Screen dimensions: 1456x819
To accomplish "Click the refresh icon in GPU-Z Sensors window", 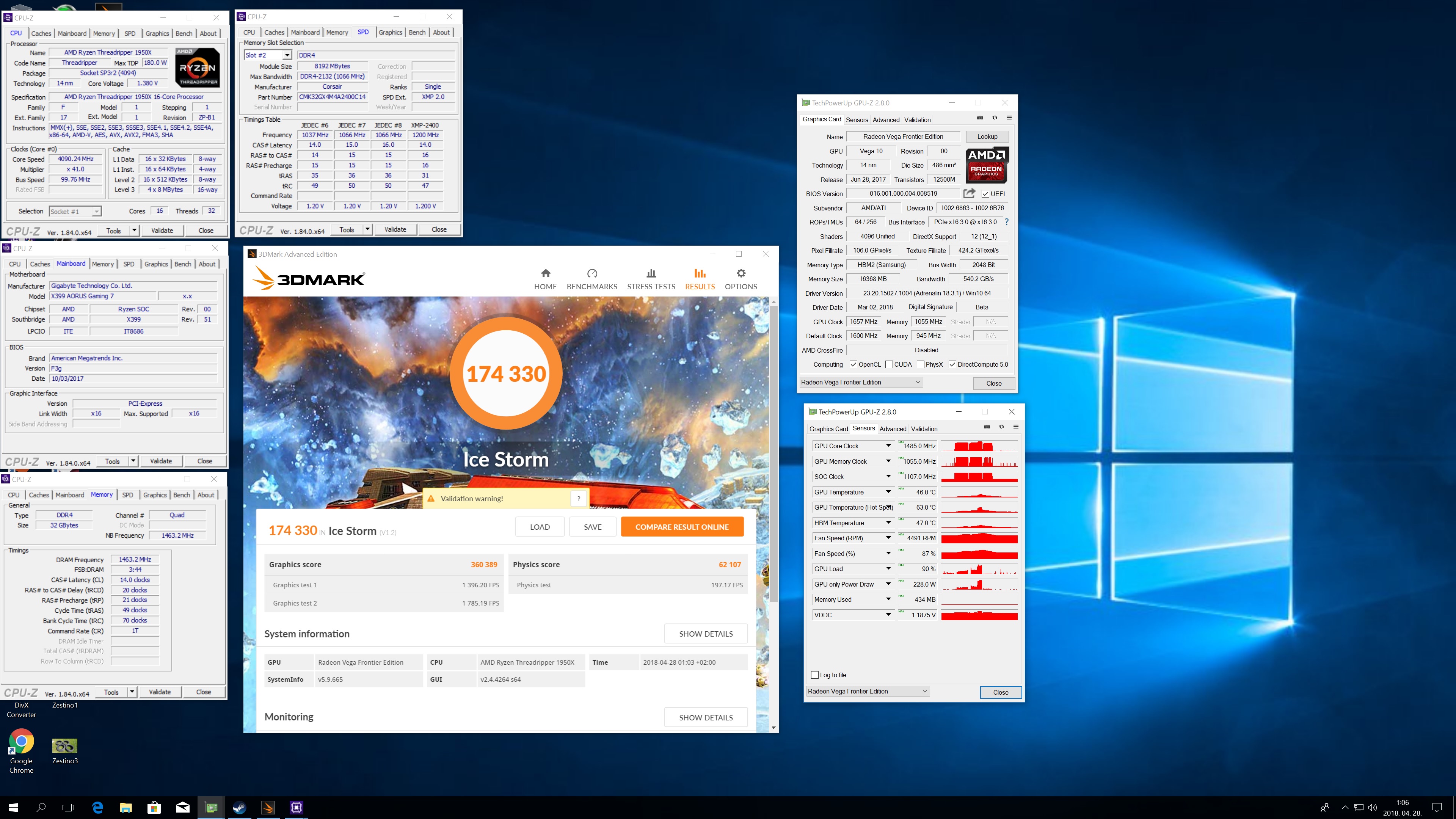I will pyautogui.click(x=1001, y=427).
